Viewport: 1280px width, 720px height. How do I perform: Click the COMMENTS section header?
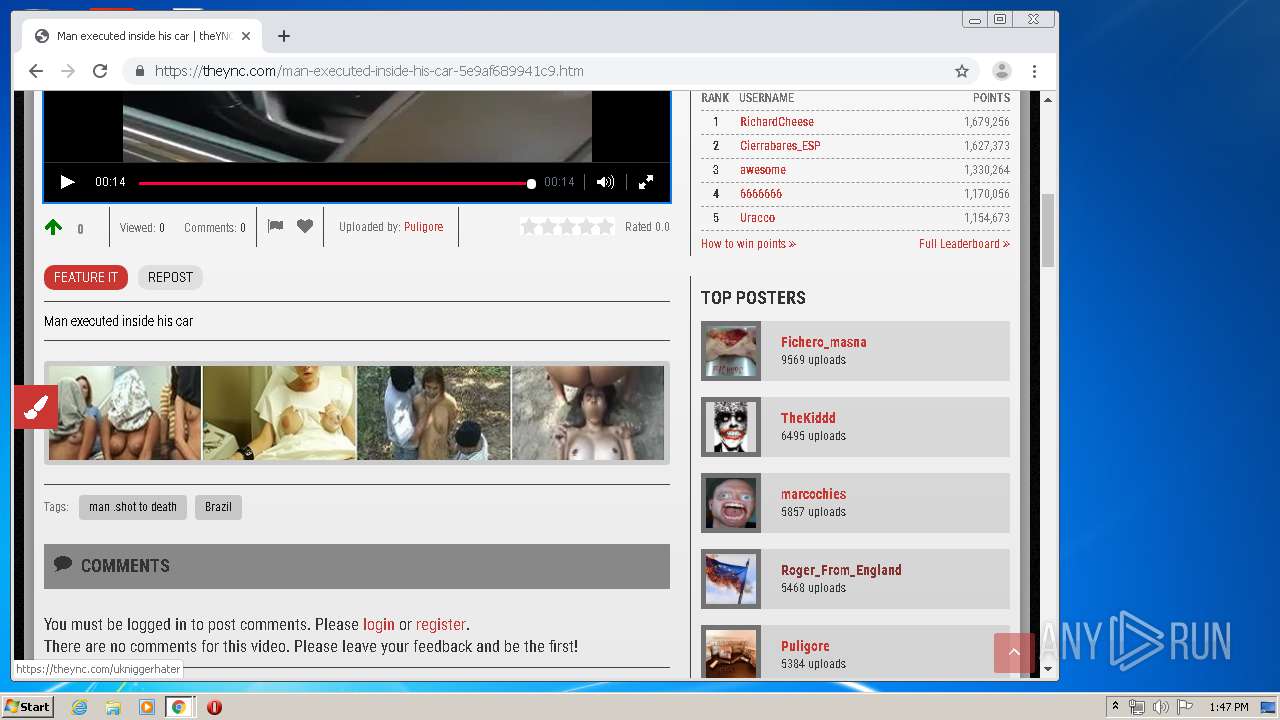pos(357,566)
